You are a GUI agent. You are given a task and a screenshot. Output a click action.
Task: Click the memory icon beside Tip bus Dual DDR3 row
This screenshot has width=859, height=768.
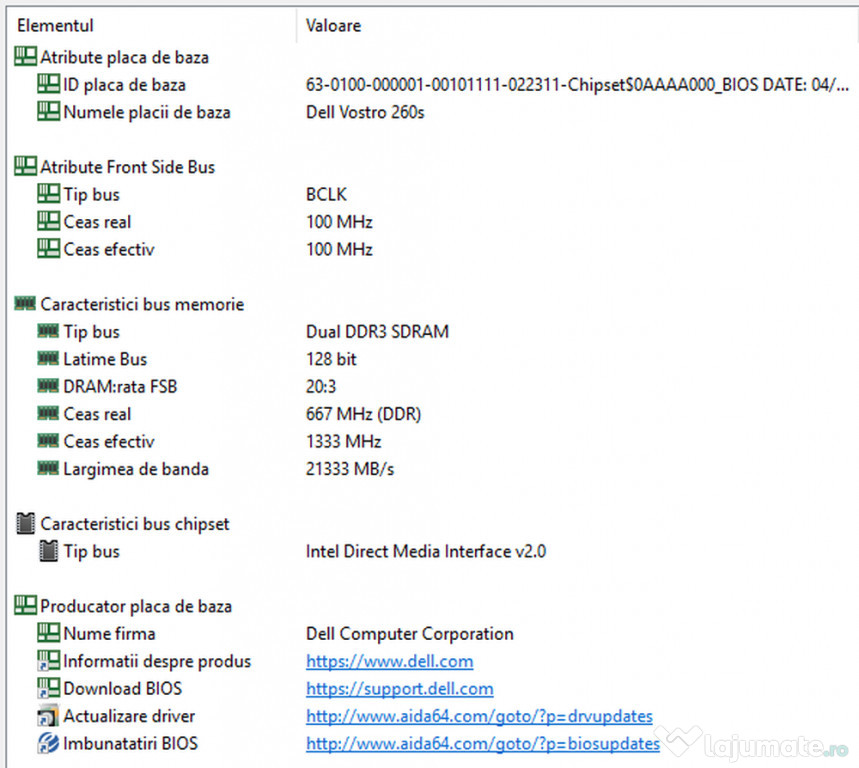48,330
